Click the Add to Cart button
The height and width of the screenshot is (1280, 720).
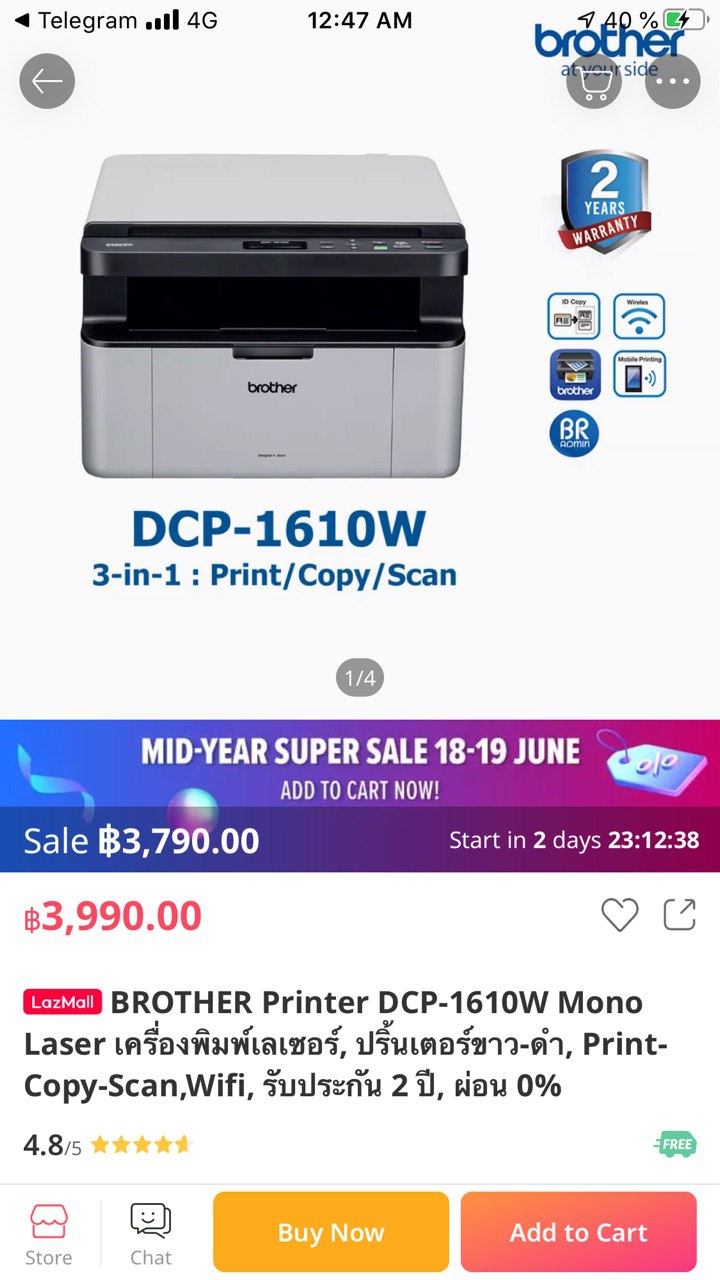pyautogui.click(x=579, y=1232)
